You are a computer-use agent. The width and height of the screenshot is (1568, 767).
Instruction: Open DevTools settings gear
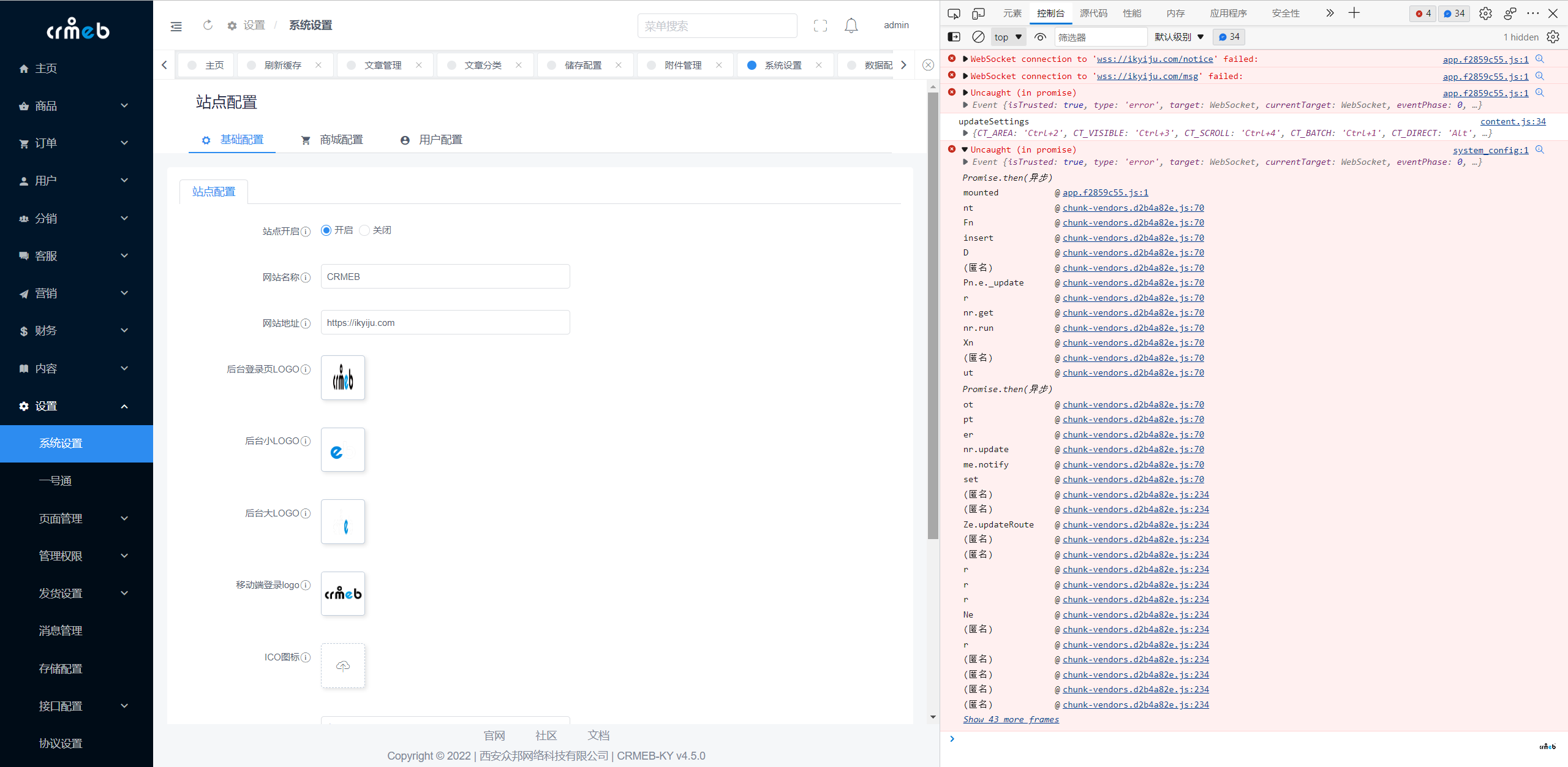click(x=1485, y=13)
